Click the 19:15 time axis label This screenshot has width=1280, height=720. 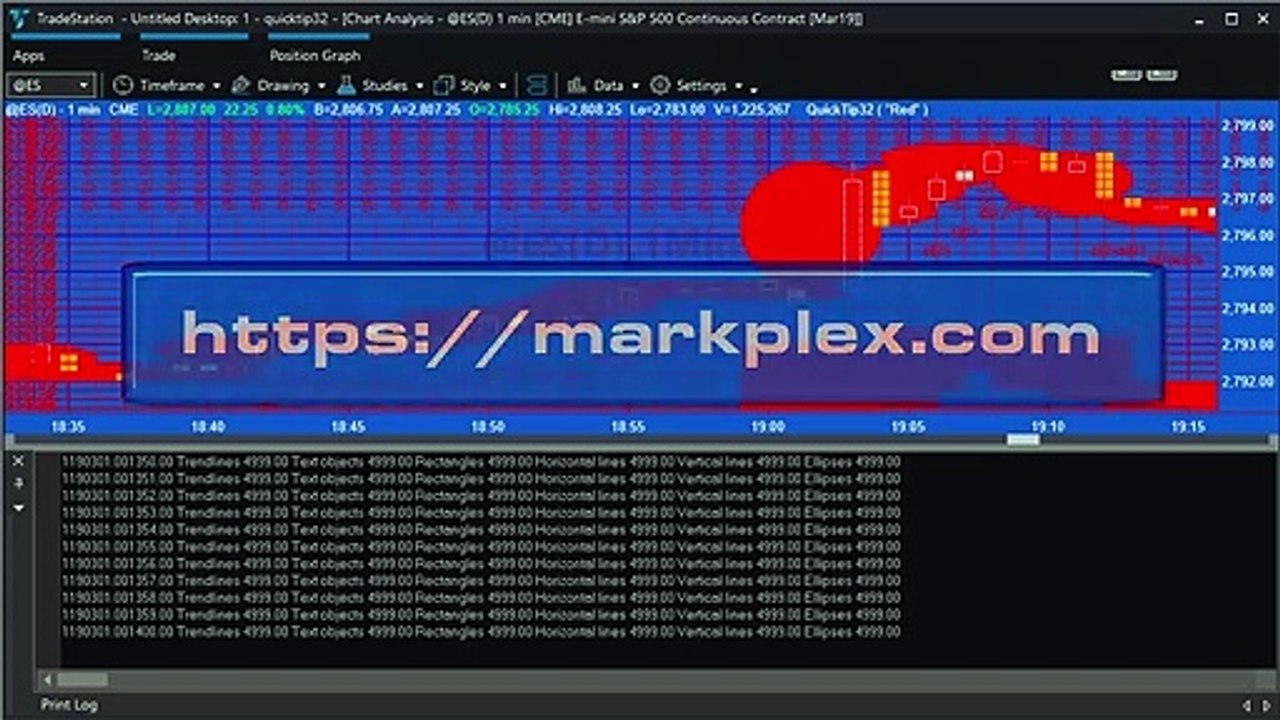point(1187,425)
